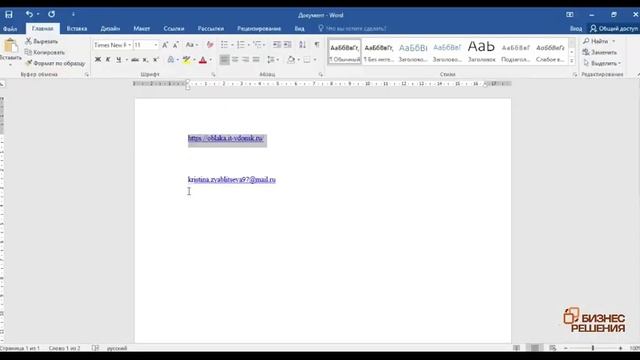Show paragraph marks pilcrow icon
Screen dimensions: 640x360
pyautogui.click(x=317, y=44)
